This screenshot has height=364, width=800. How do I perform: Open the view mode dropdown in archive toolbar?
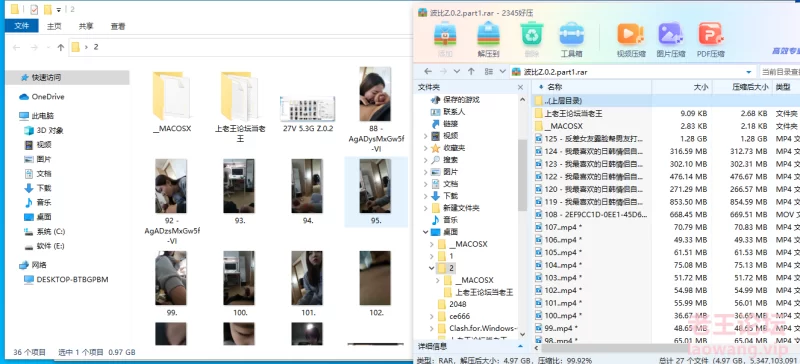pos(503,71)
